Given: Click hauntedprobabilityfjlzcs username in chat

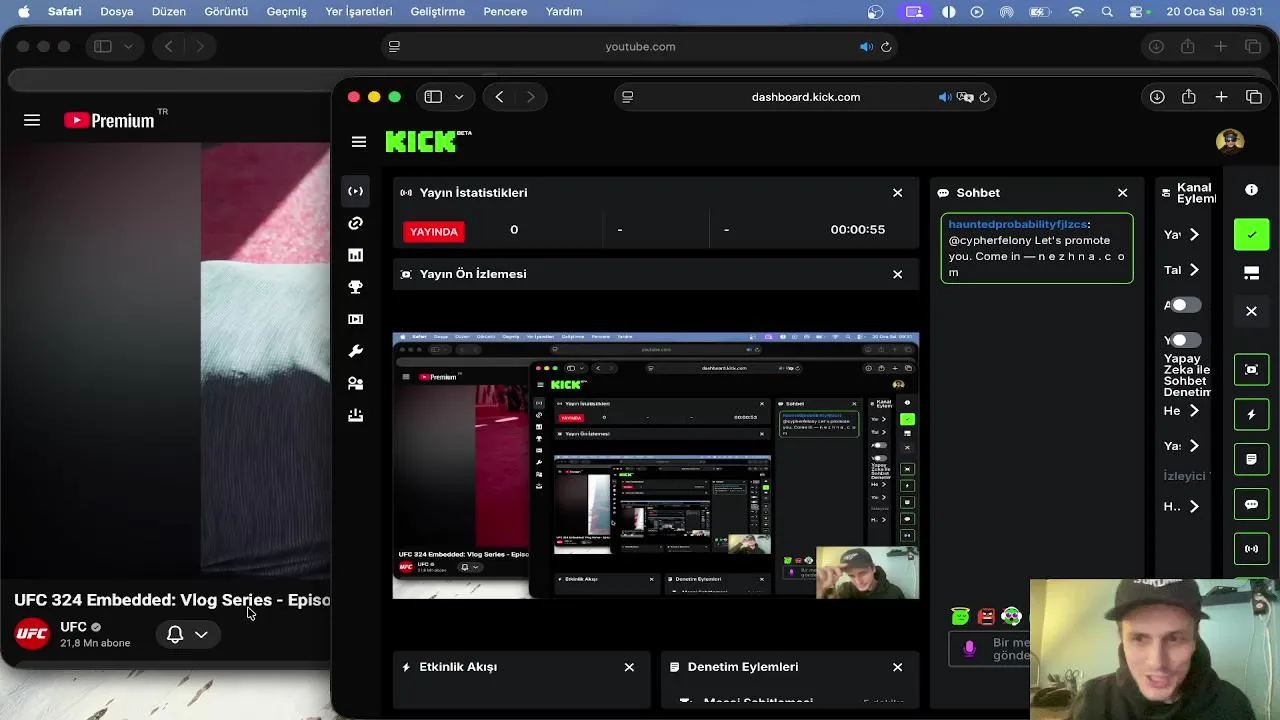Looking at the screenshot, I should (x=1017, y=224).
